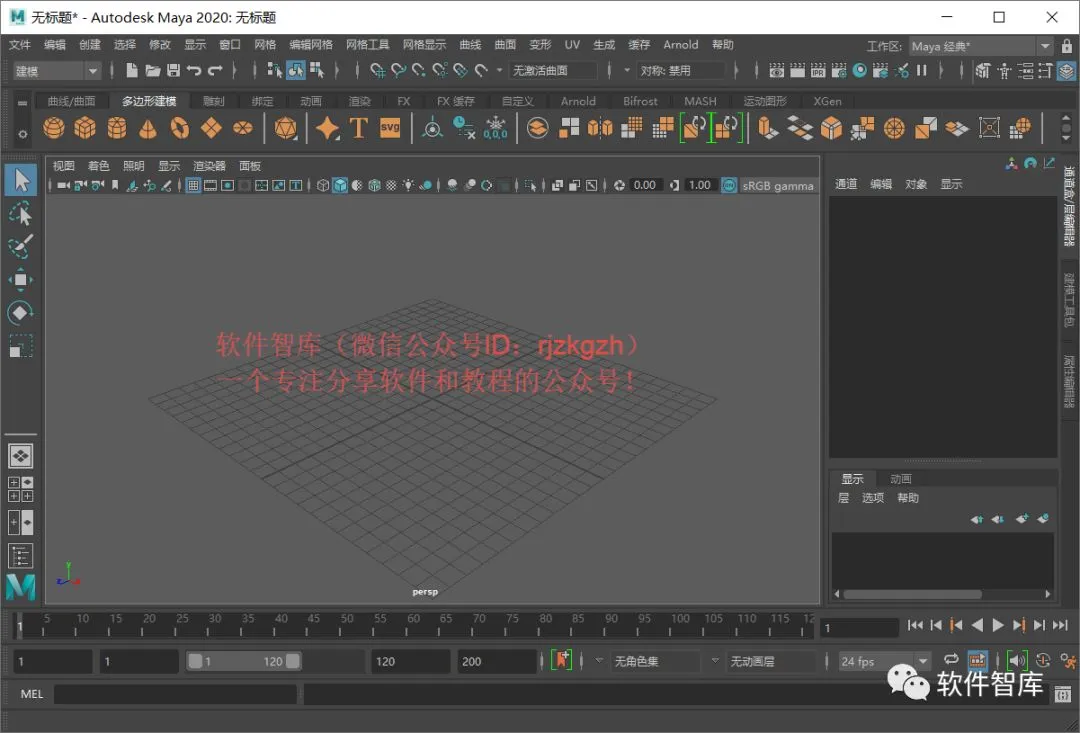The height and width of the screenshot is (733, 1080).
Task: Toggle cached playback icon
Action: click(x=977, y=660)
